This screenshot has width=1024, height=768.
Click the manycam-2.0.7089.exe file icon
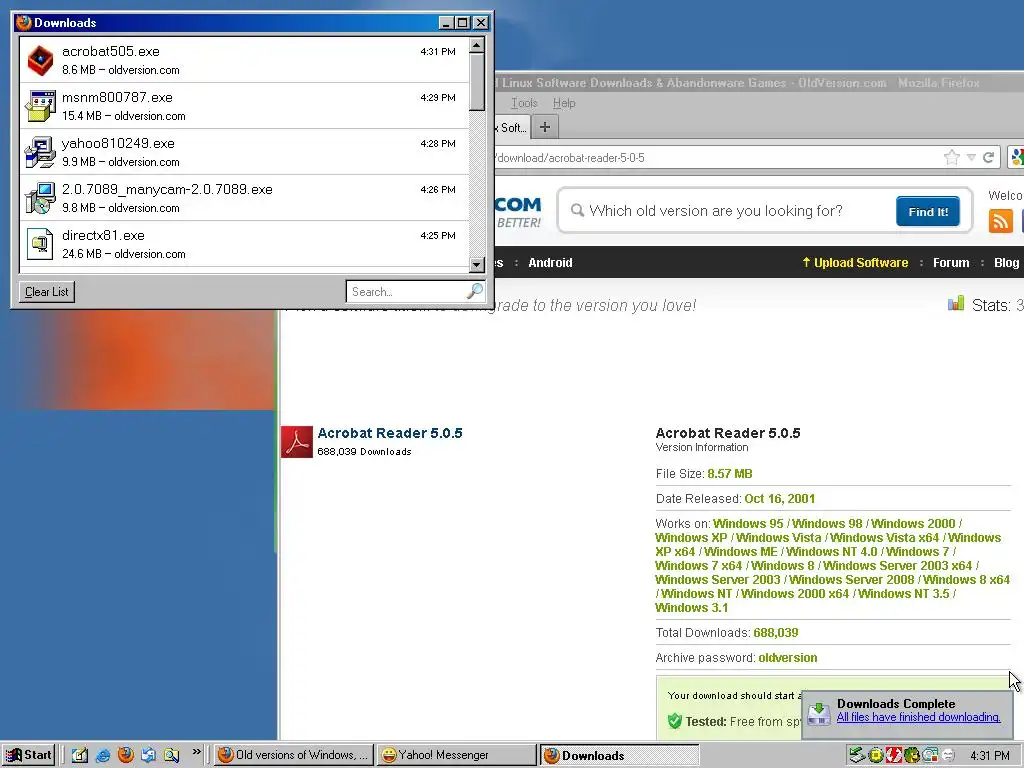pyautogui.click(x=40, y=198)
